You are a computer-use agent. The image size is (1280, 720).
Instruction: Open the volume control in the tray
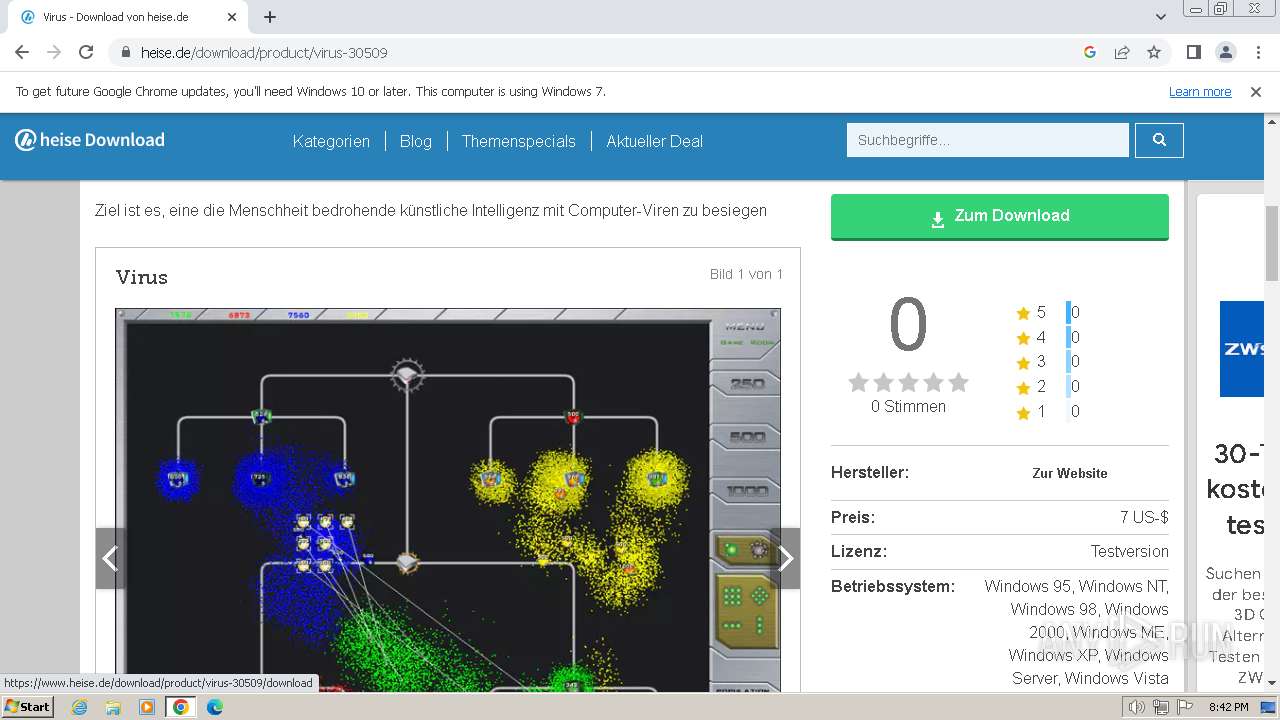(1137, 707)
